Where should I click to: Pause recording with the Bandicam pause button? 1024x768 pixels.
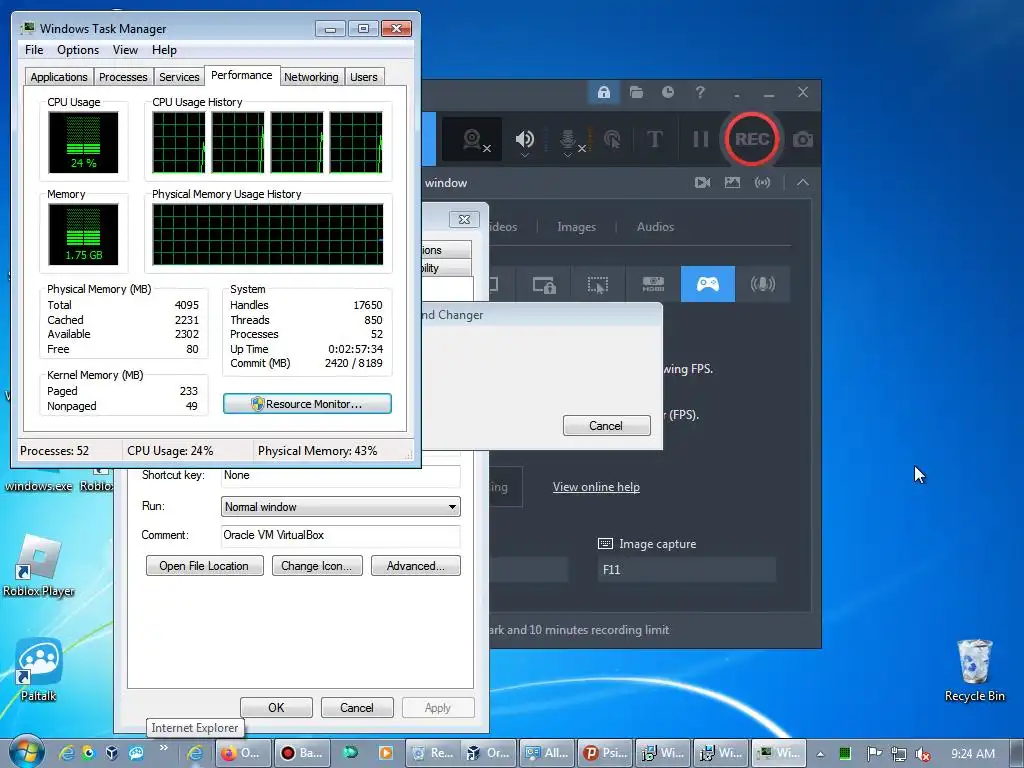click(x=700, y=139)
